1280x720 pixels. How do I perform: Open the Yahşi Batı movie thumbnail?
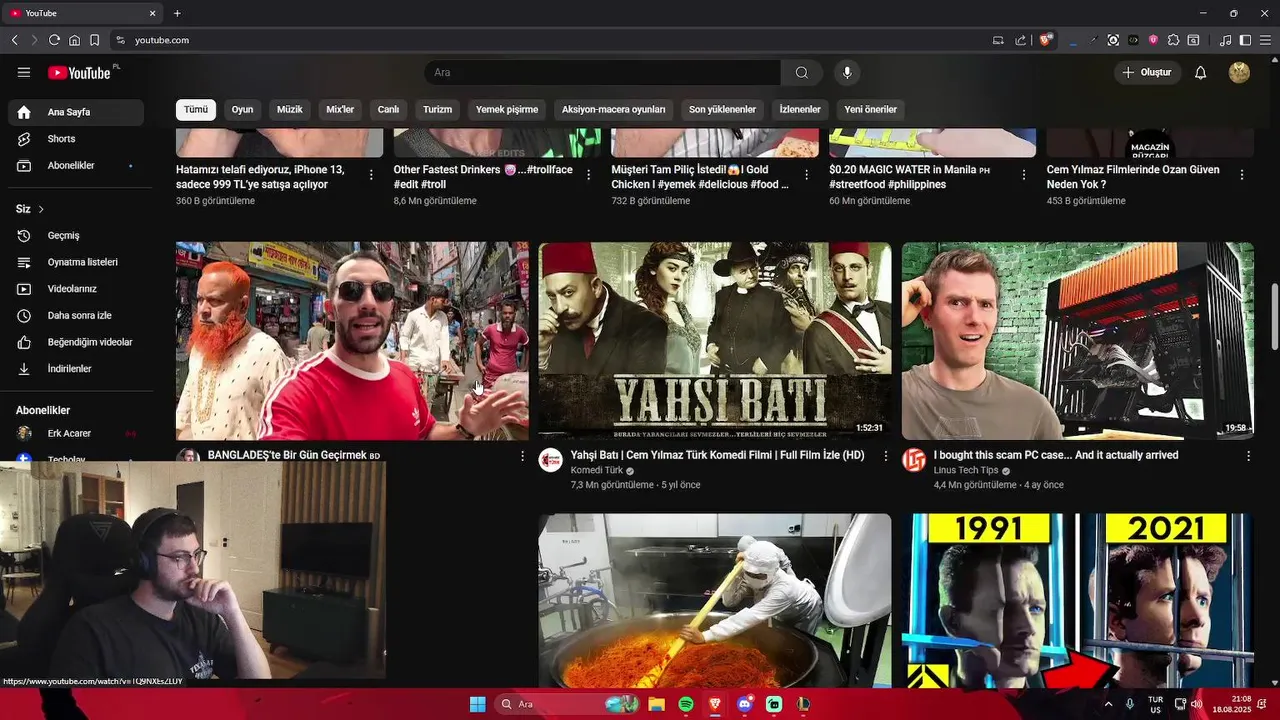pyautogui.click(x=715, y=341)
